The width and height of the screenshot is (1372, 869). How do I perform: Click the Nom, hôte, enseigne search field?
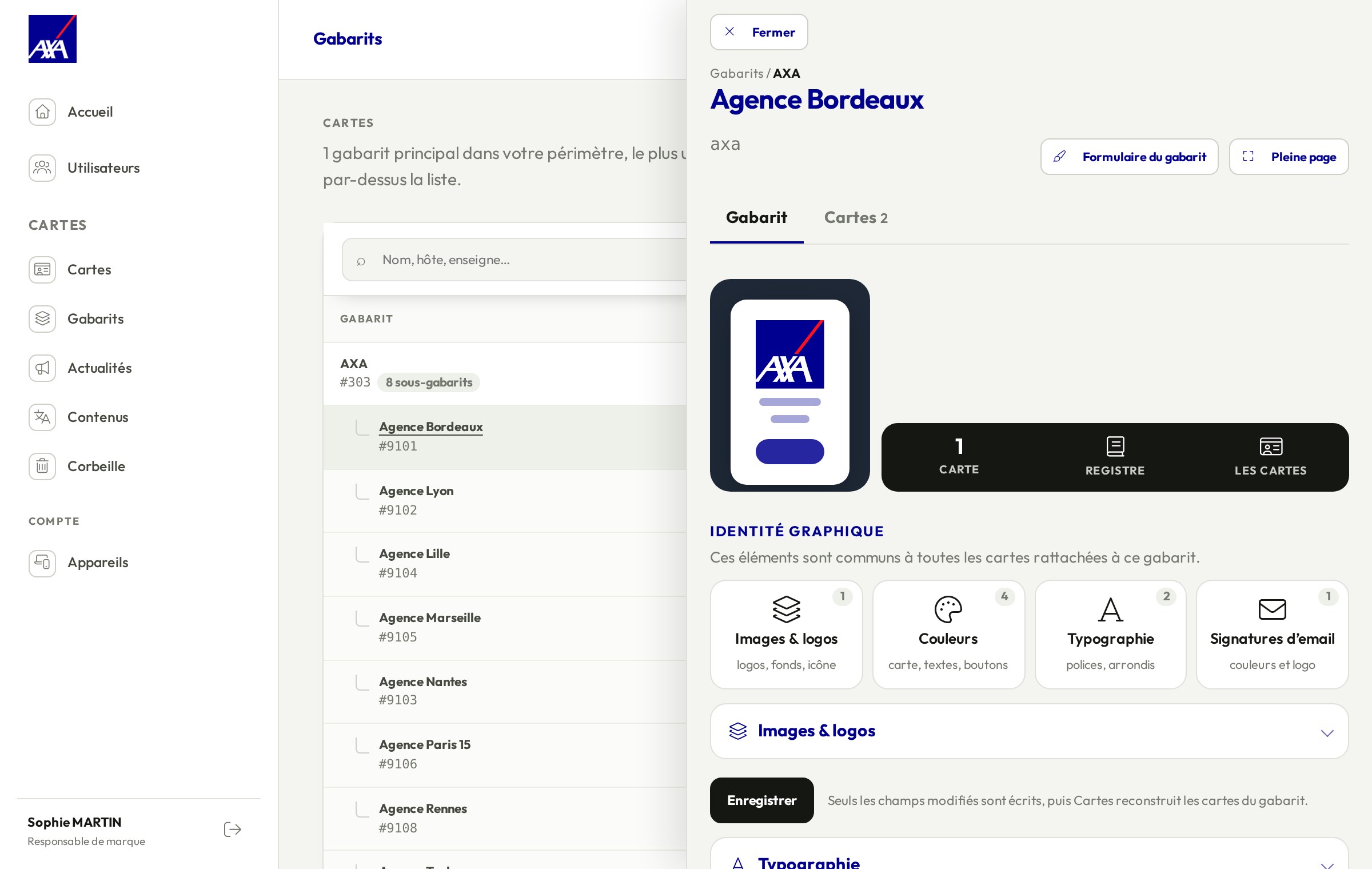pyautogui.click(x=514, y=260)
